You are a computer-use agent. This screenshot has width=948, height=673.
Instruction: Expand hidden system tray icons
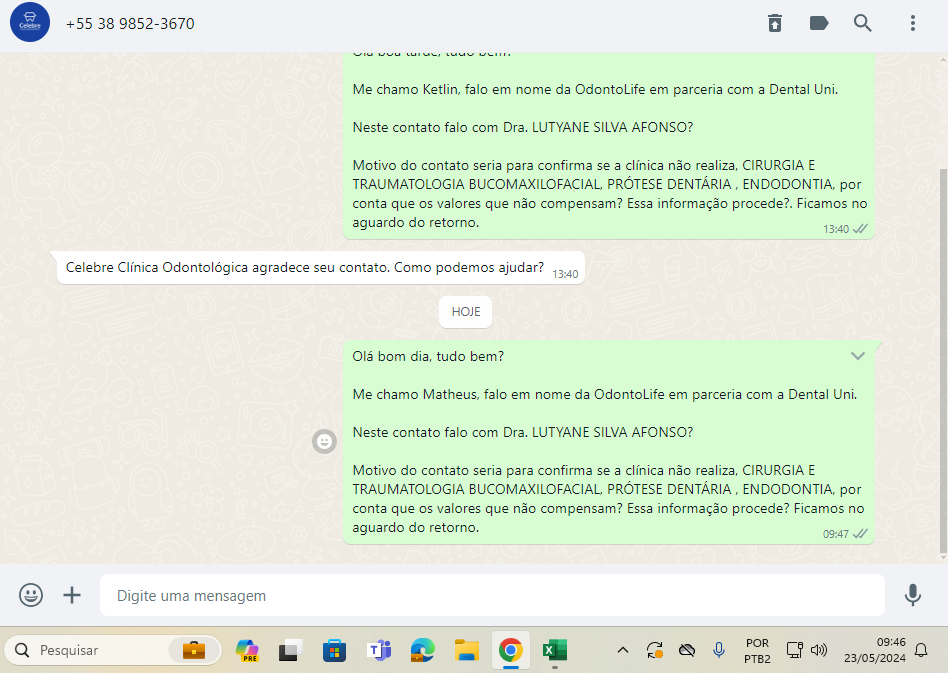point(623,650)
